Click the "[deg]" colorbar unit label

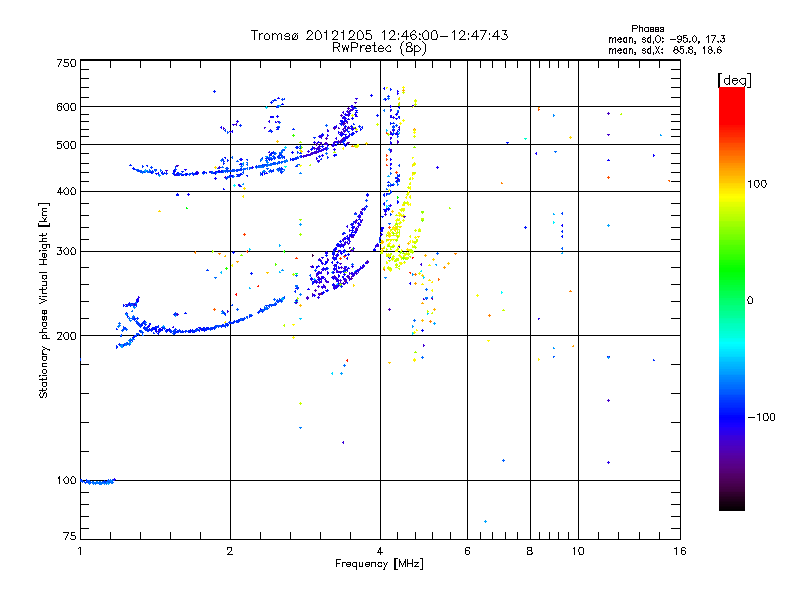734,81
